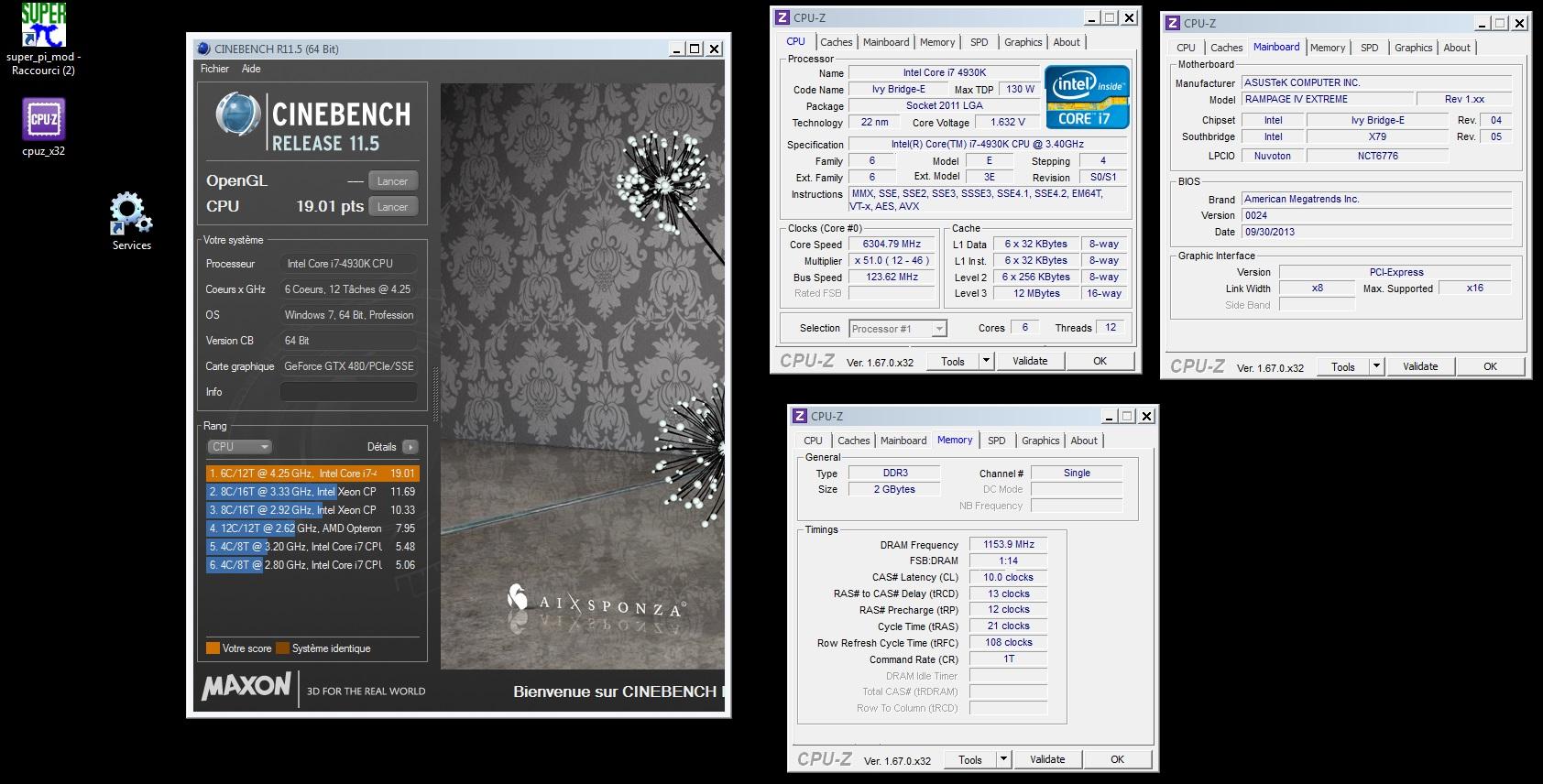Image resolution: width=1543 pixels, height=784 pixels.
Task: Click the panel splitter handle beside the render
Action: (x=435, y=394)
